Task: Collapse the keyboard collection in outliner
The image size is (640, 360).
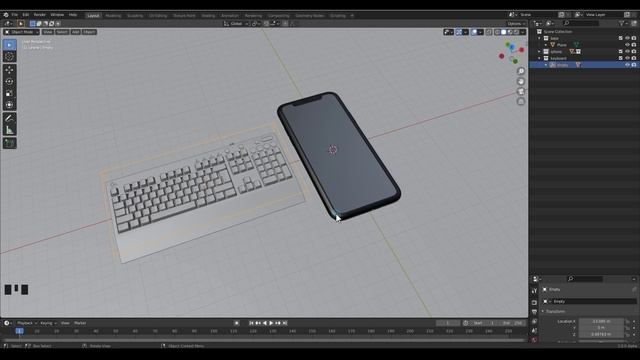Action: coord(540,58)
